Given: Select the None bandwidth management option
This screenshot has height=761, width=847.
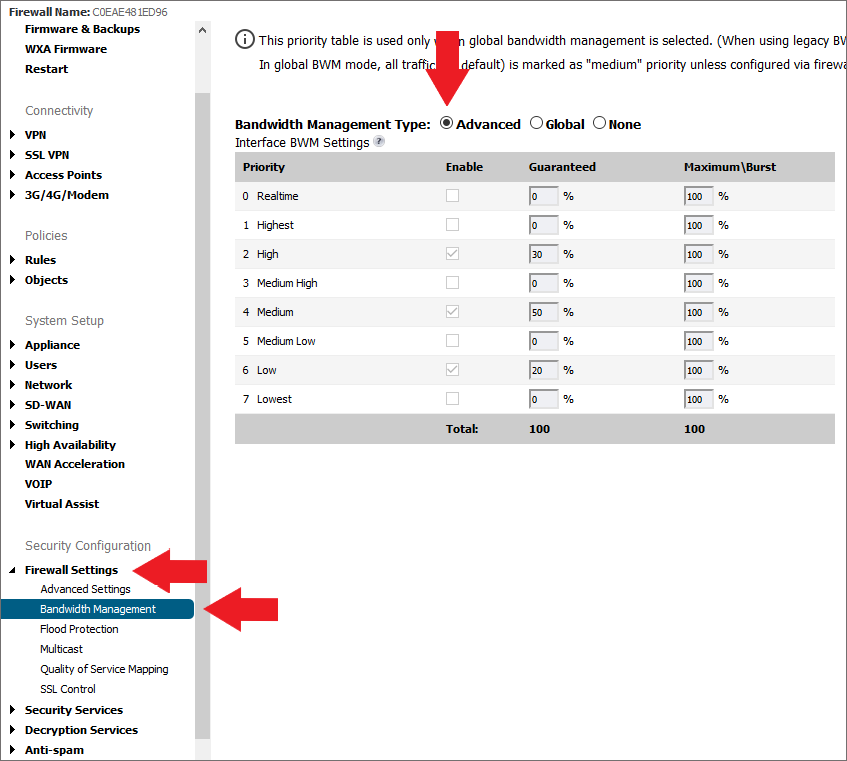Looking at the screenshot, I should point(600,124).
